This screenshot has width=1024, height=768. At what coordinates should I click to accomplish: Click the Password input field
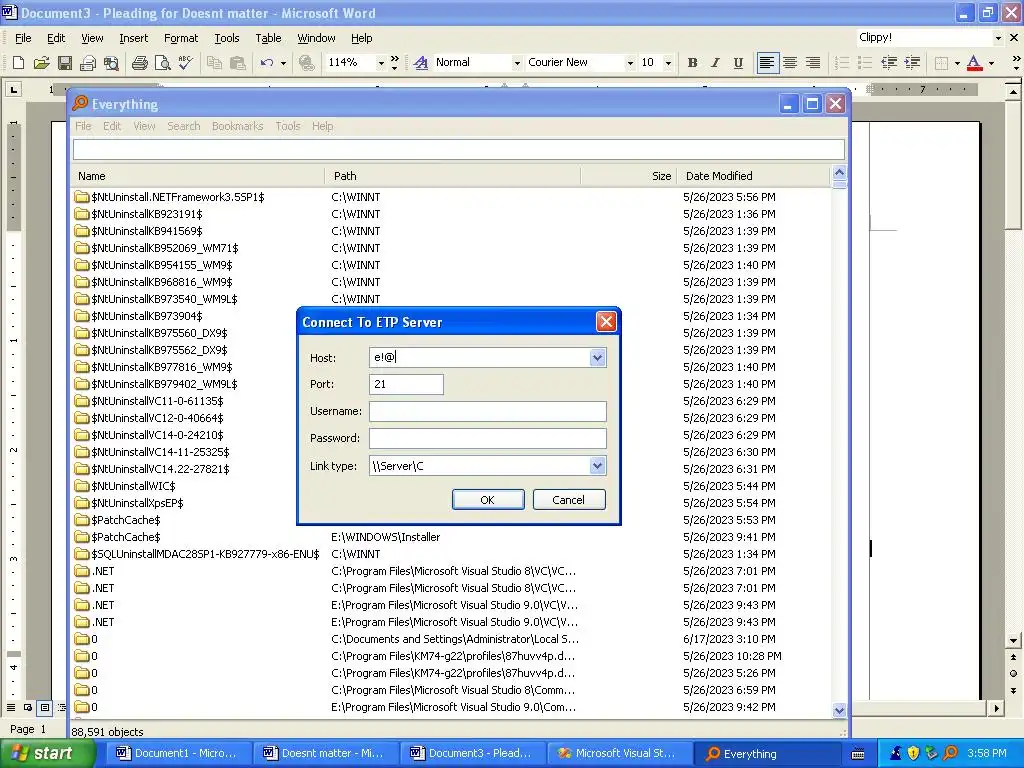coord(488,438)
